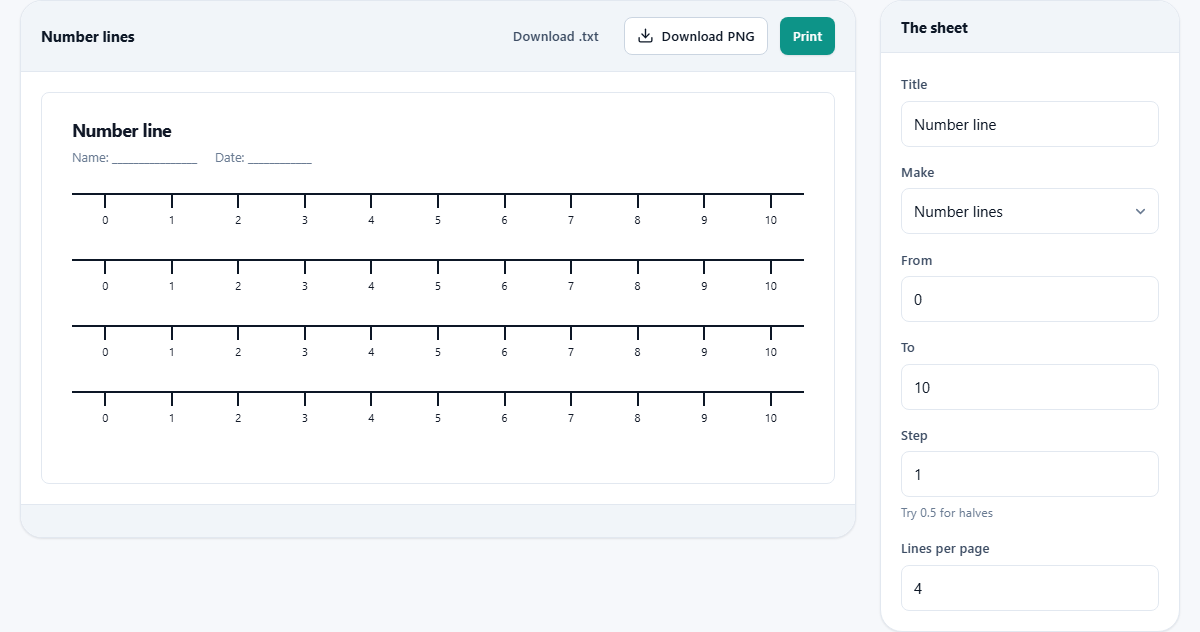The image size is (1200, 632).
Task: Click the 'Lines per page' label
Action: 945,549
